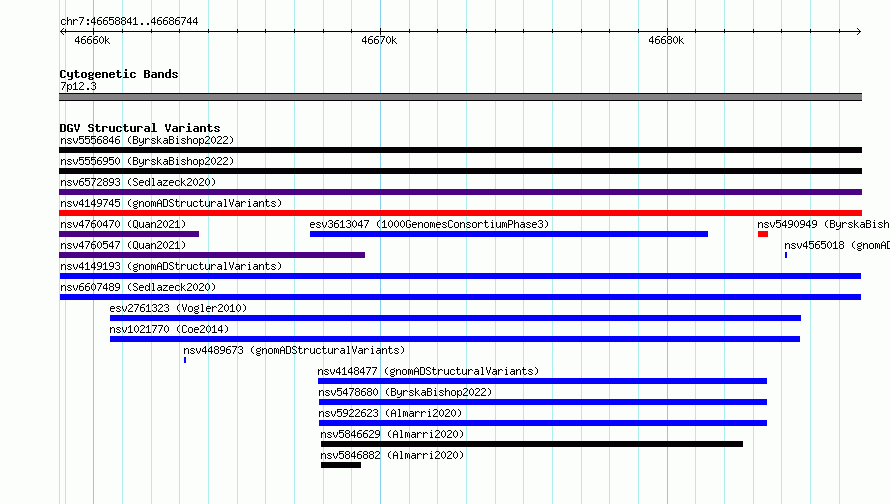Select the black bar under nsv5846629
Viewport: 890px width, 504px height.
point(532,444)
